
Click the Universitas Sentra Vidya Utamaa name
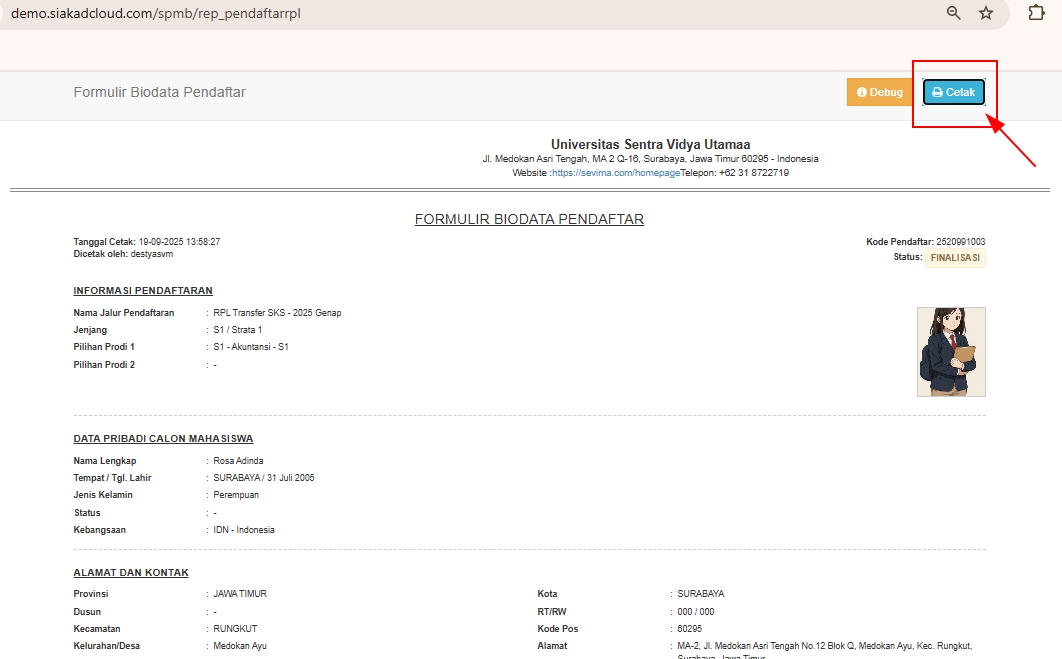coord(650,144)
